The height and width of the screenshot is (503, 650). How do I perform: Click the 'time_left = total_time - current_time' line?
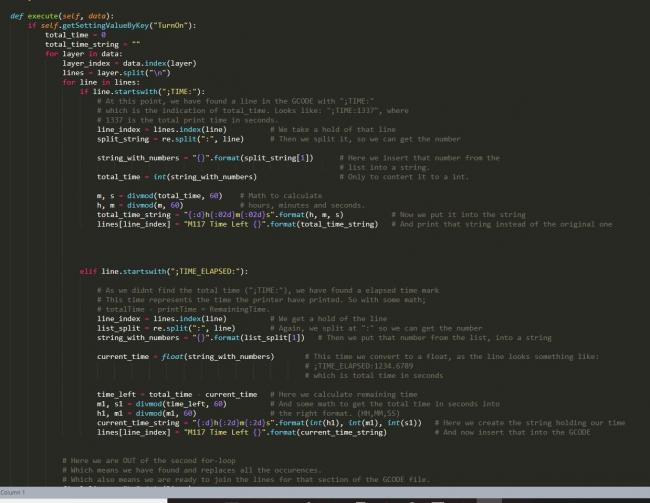(175, 394)
